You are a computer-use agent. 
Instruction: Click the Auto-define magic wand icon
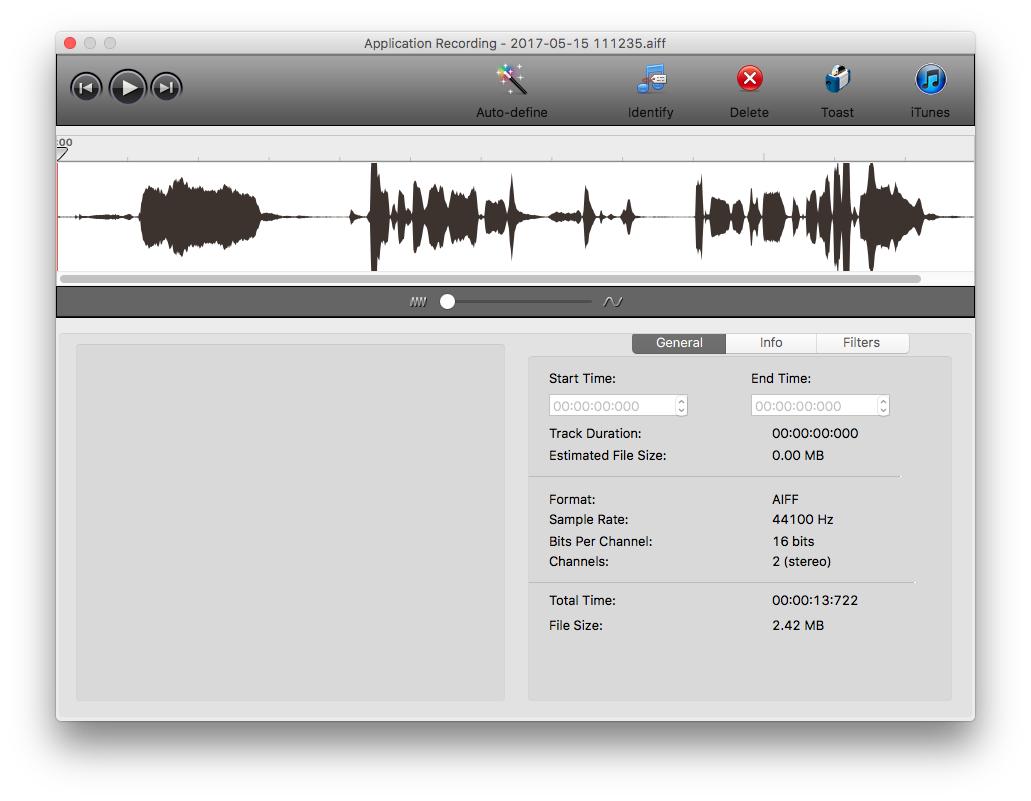(511, 79)
